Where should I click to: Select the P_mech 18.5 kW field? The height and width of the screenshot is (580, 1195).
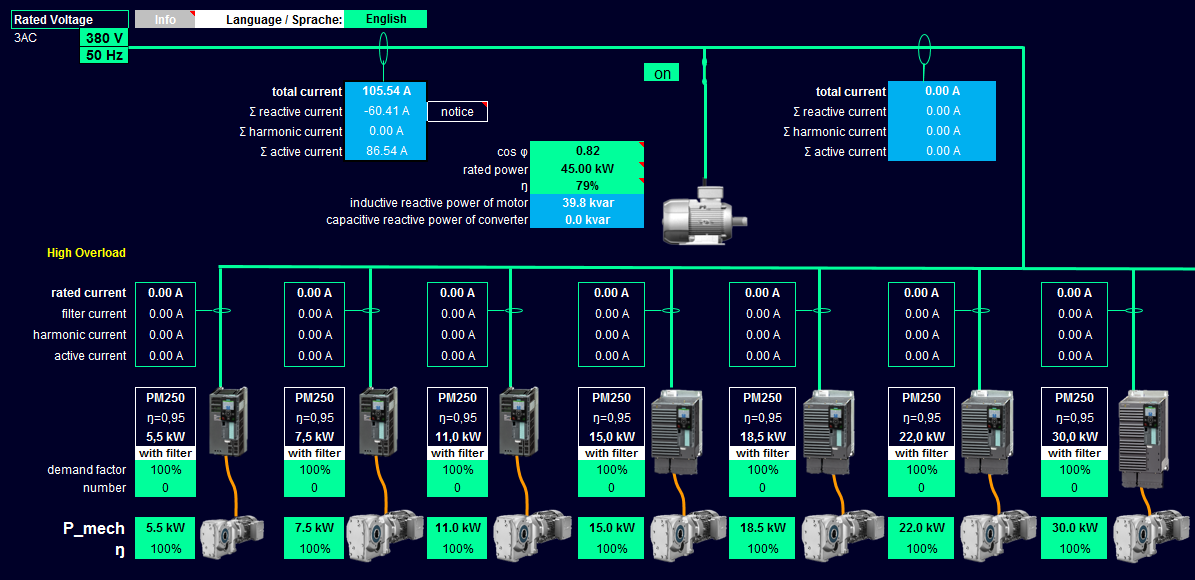point(762,527)
